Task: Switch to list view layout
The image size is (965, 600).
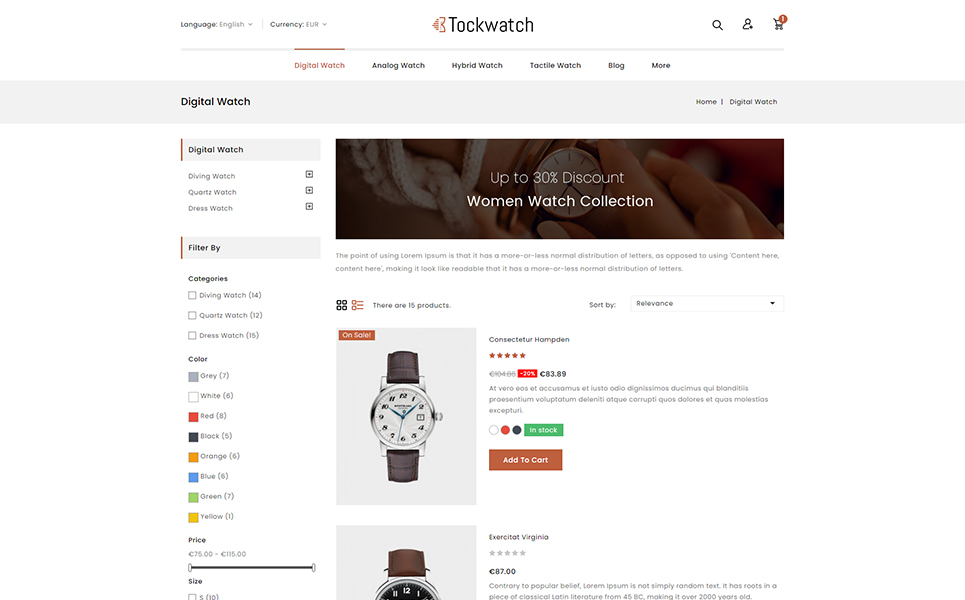Action: pos(358,305)
